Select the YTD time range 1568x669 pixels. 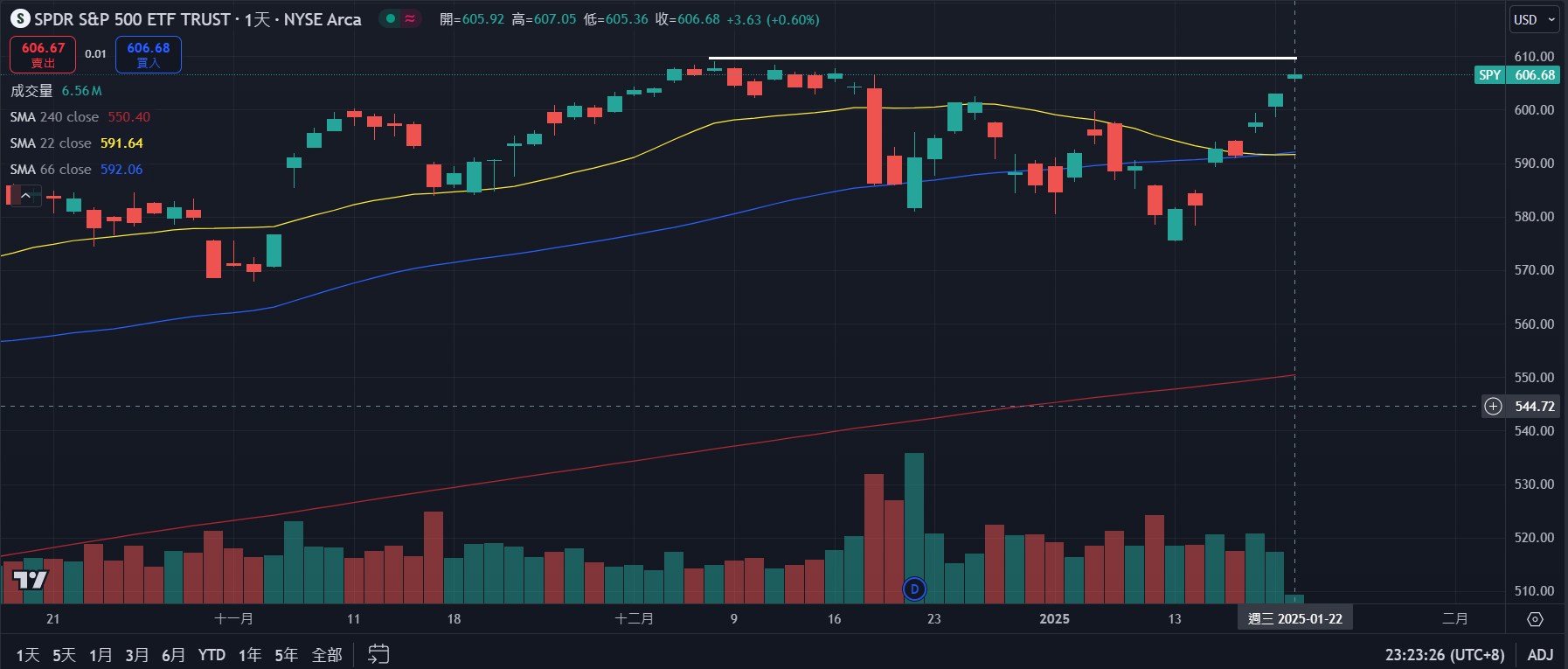tap(212, 654)
